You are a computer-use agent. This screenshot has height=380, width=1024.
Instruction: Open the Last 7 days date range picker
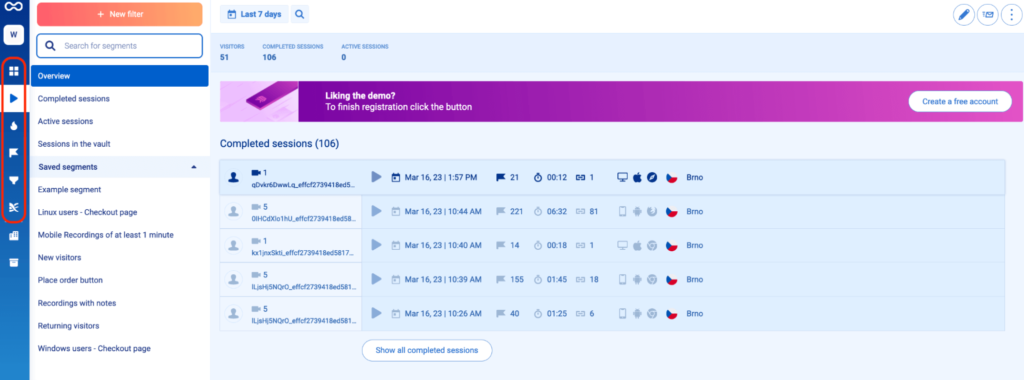[x=254, y=14]
